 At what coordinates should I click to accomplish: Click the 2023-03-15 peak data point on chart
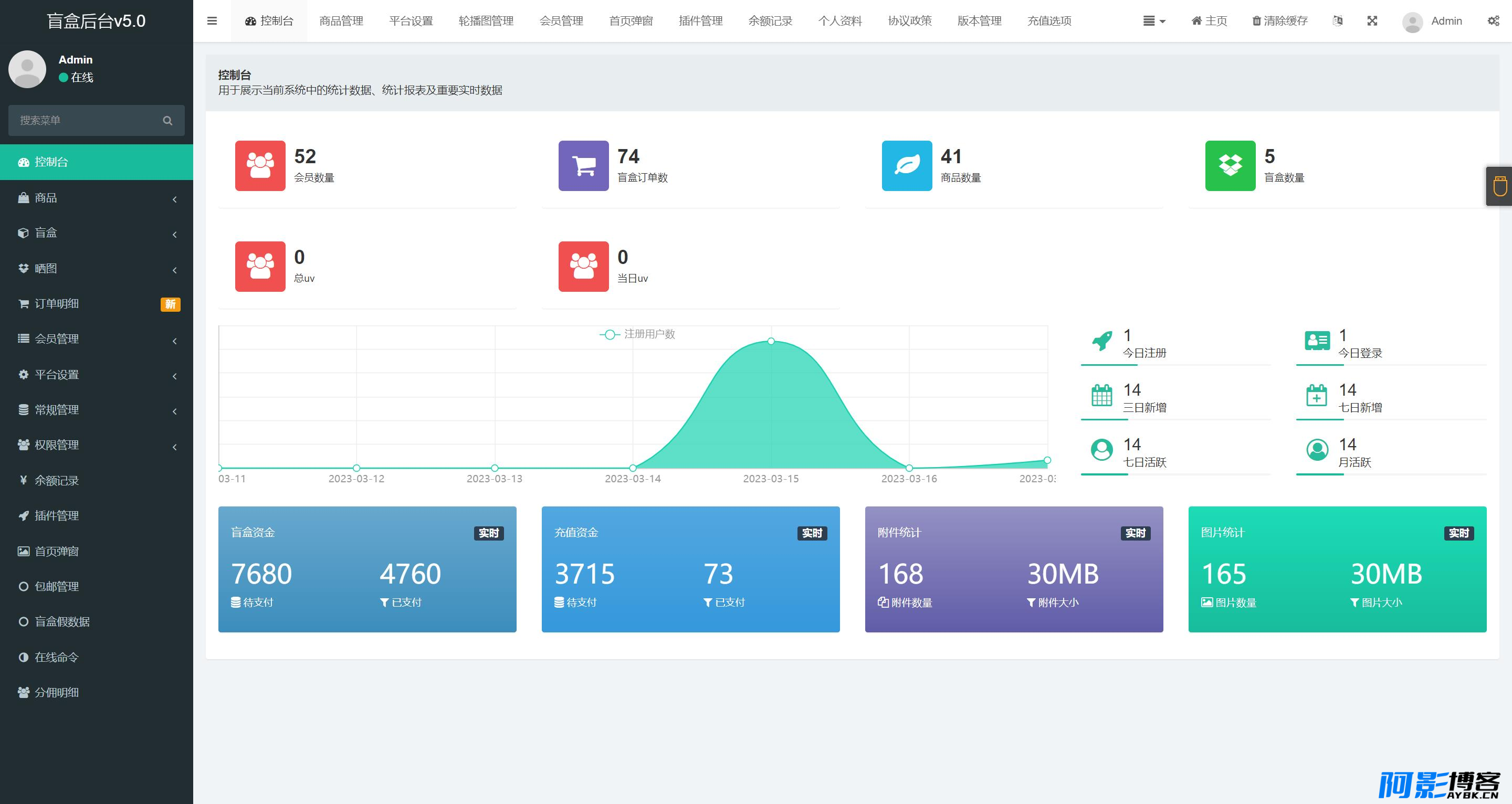[x=771, y=341]
